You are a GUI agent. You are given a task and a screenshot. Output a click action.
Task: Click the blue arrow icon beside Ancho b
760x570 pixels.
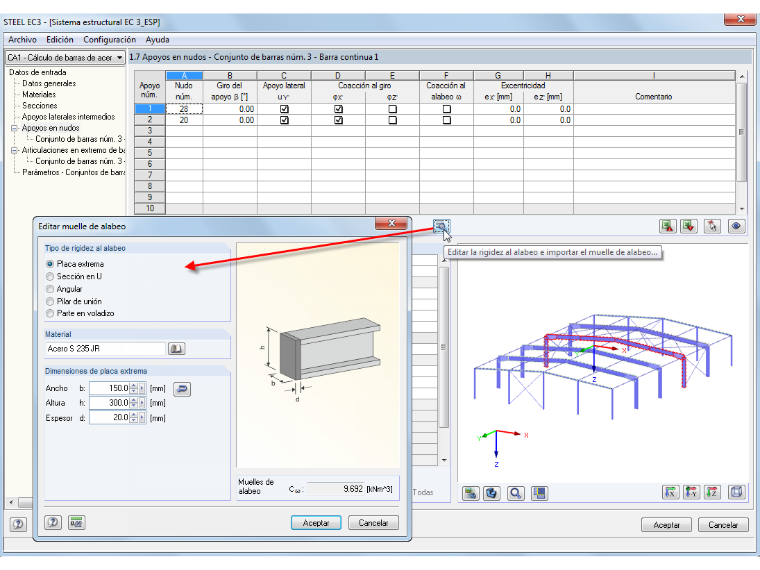pyautogui.click(x=182, y=389)
